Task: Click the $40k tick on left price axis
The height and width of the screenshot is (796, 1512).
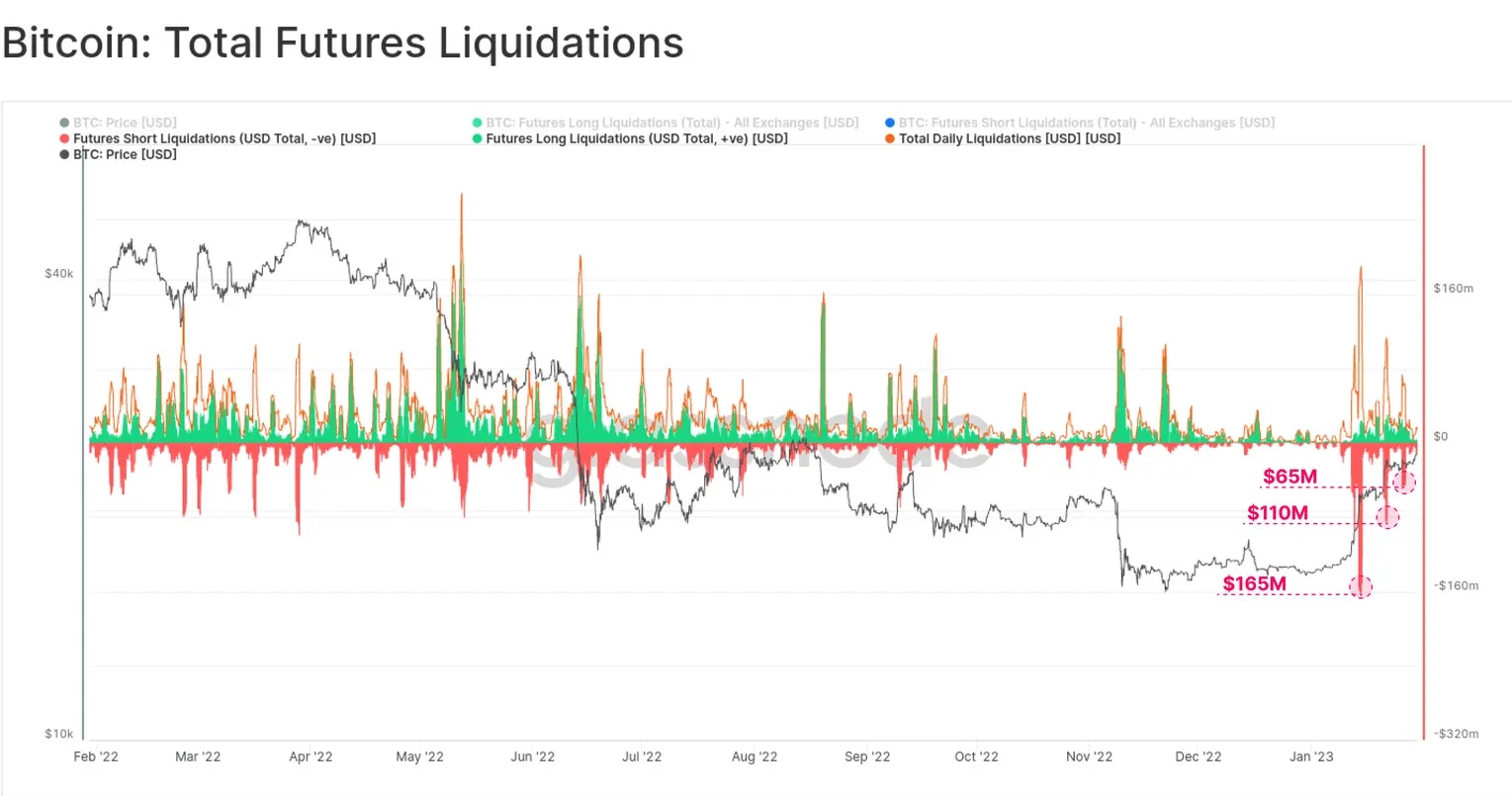Action: 58,273
